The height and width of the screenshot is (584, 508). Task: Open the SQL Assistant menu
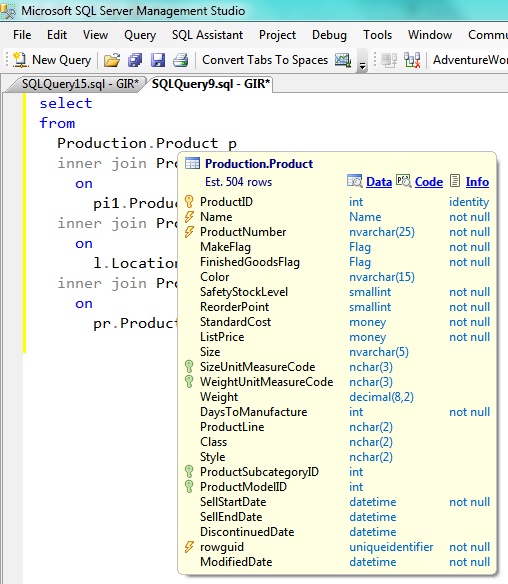207,35
